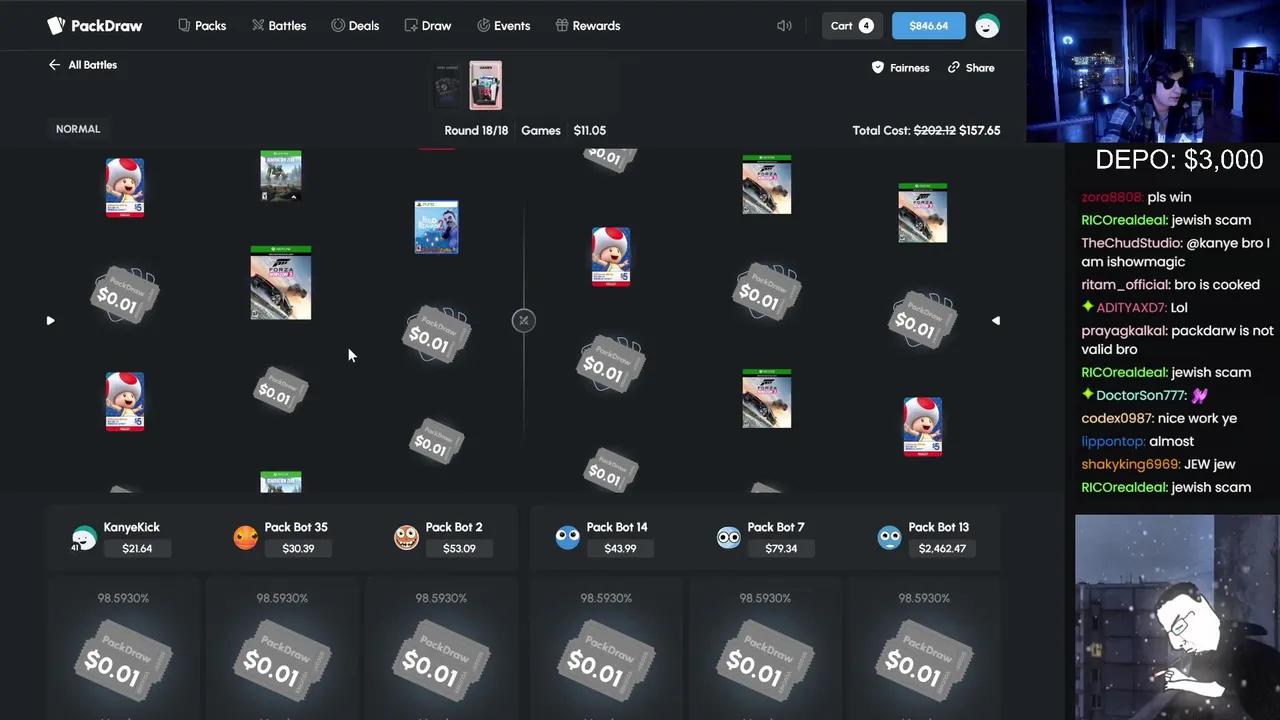1280x720 pixels.
Task: Click the NORMAL battle mode badge
Action: pos(78,129)
